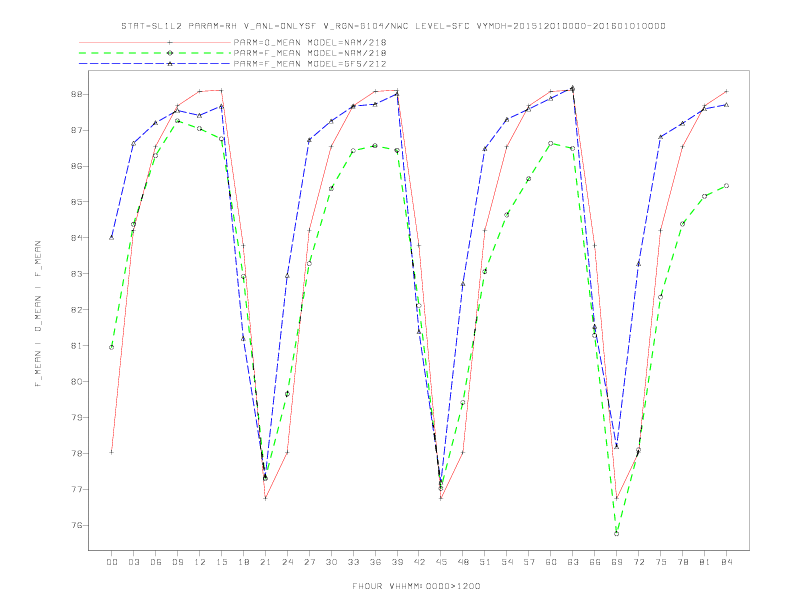The height and width of the screenshot is (612, 792).
Task: Click the chart title beginning STAT=SL1L2 PARAM=RH
Action: [393, 26]
